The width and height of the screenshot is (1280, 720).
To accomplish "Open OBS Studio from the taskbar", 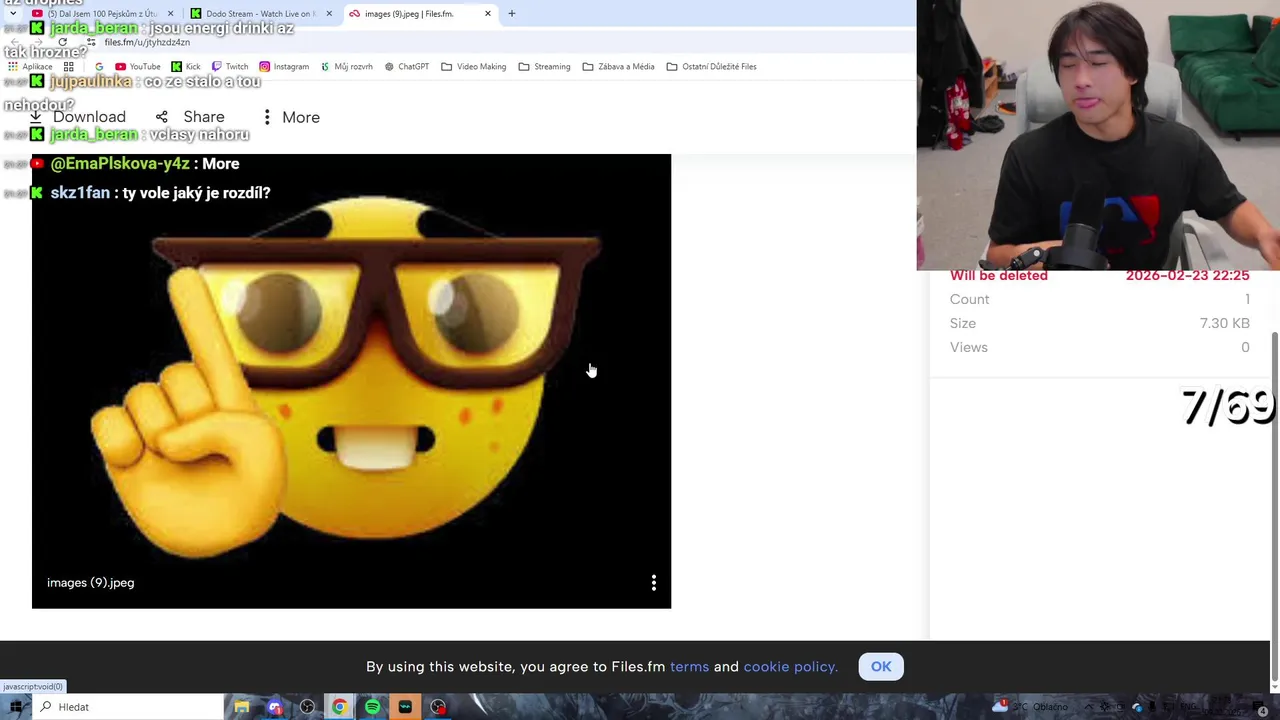I will point(307,707).
